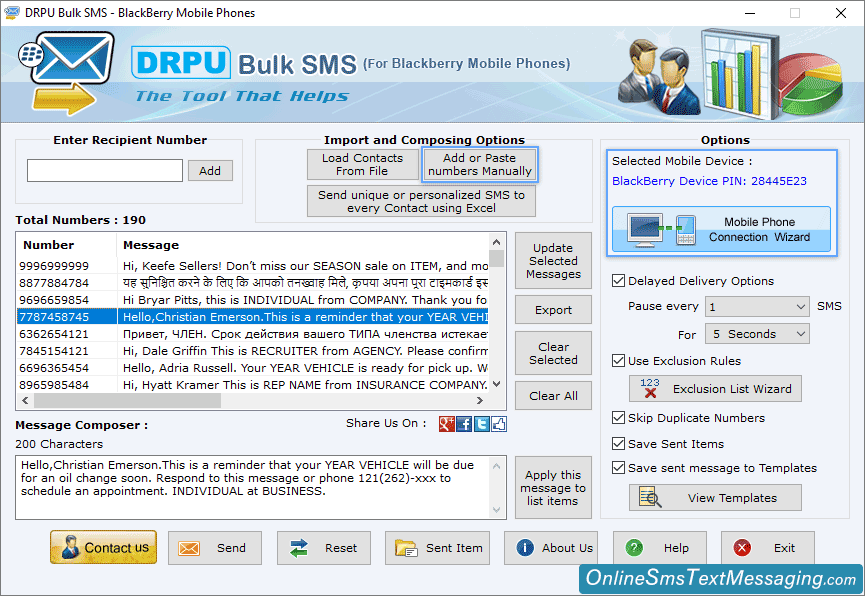Image resolution: width=865 pixels, height=596 pixels.
Task: Click the recipient number input field
Action: [105, 171]
